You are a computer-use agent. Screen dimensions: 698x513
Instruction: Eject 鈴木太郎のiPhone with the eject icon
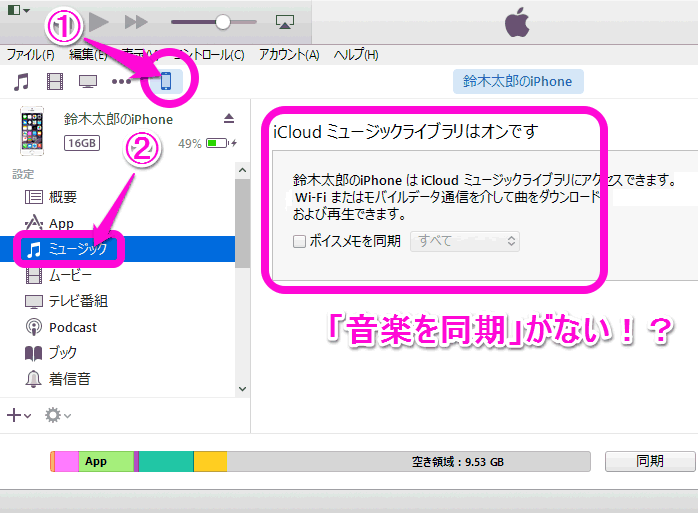pos(228,119)
